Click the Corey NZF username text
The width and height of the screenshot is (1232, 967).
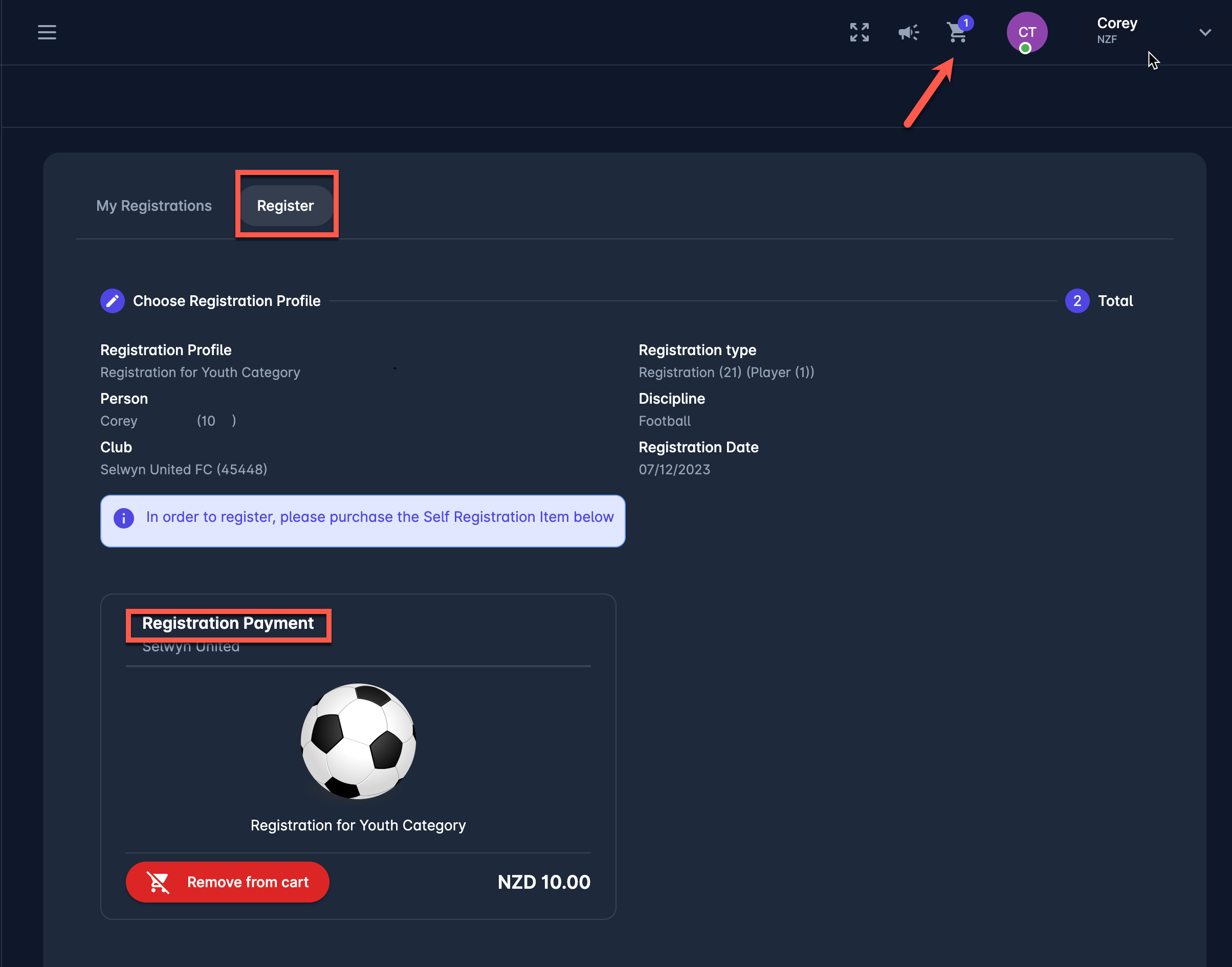point(1116,24)
